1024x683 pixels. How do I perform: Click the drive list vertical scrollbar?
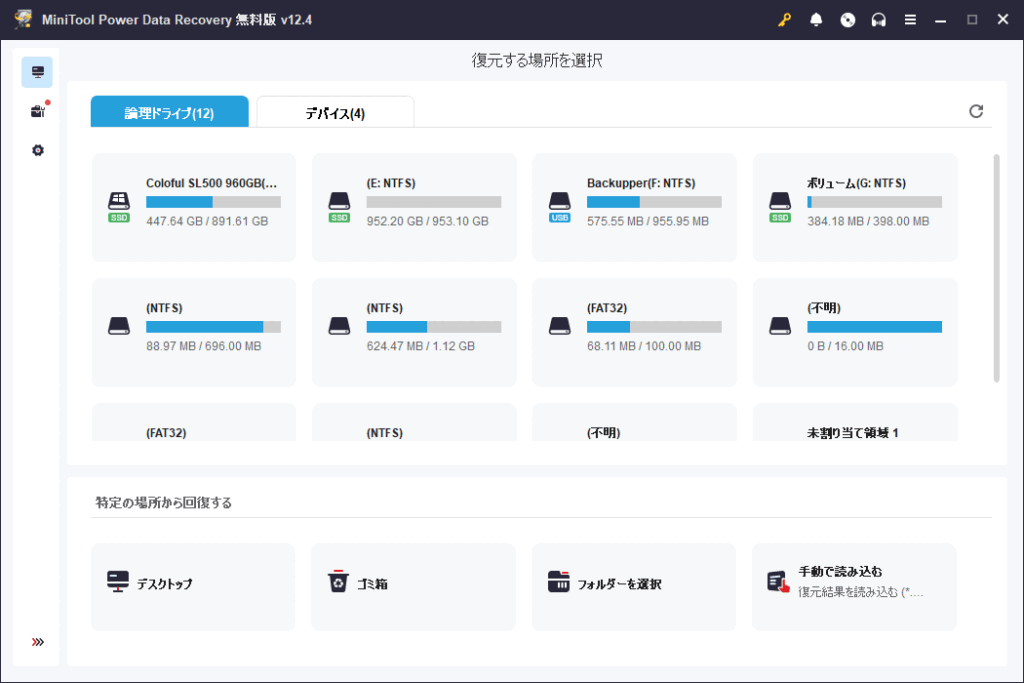pyautogui.click(x=996, y=267)
